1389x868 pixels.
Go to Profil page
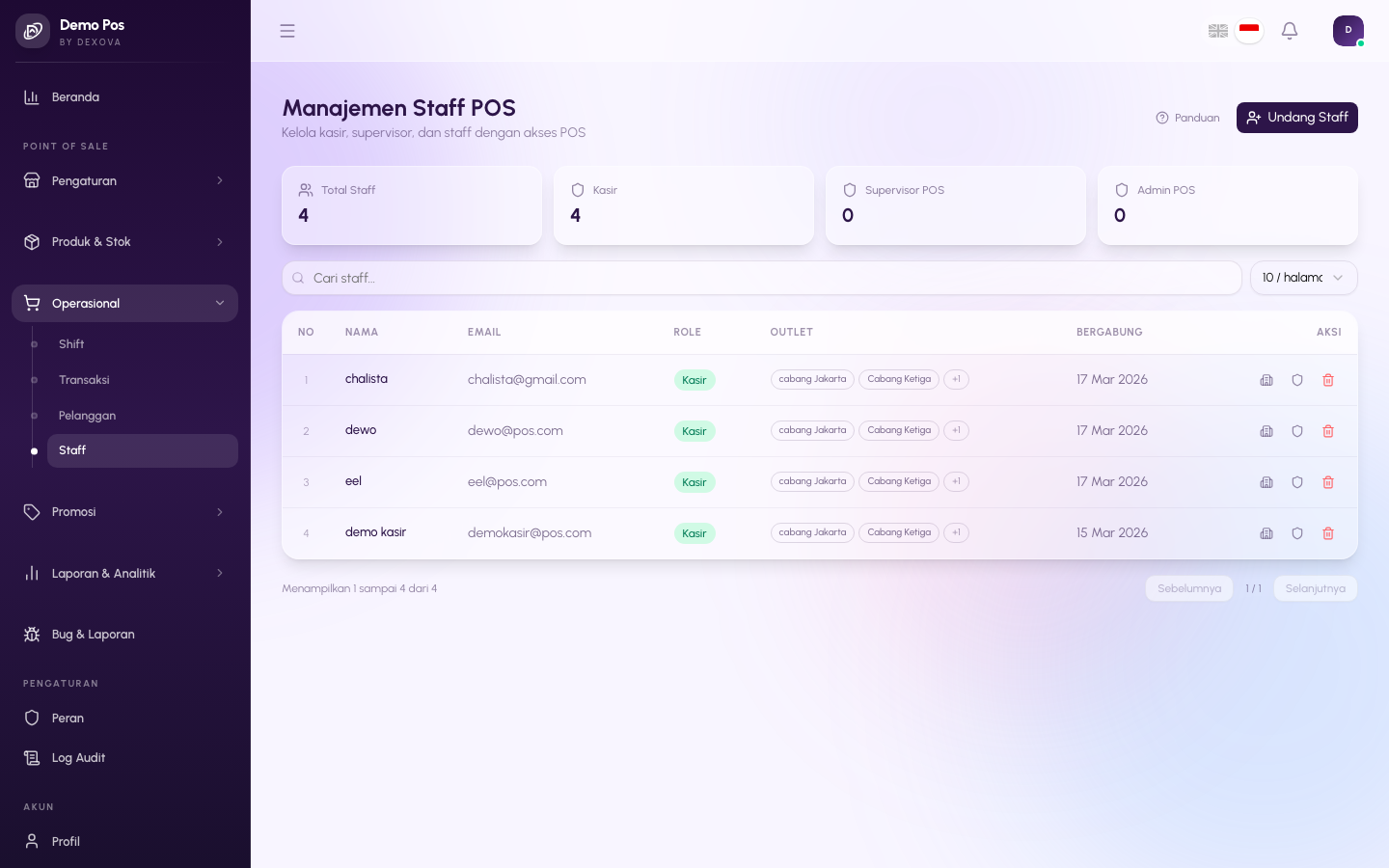pyautogui.click(x=125, y=842)
